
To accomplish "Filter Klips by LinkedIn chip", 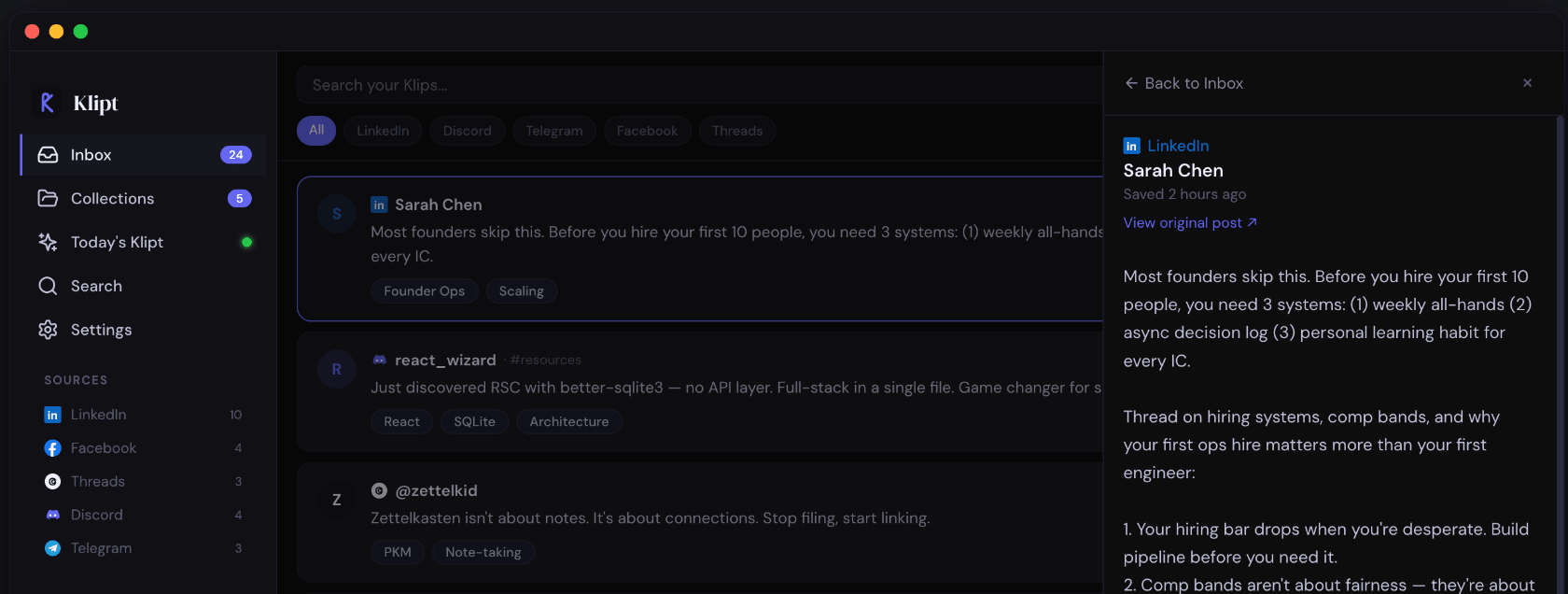I will pos(383,131).
